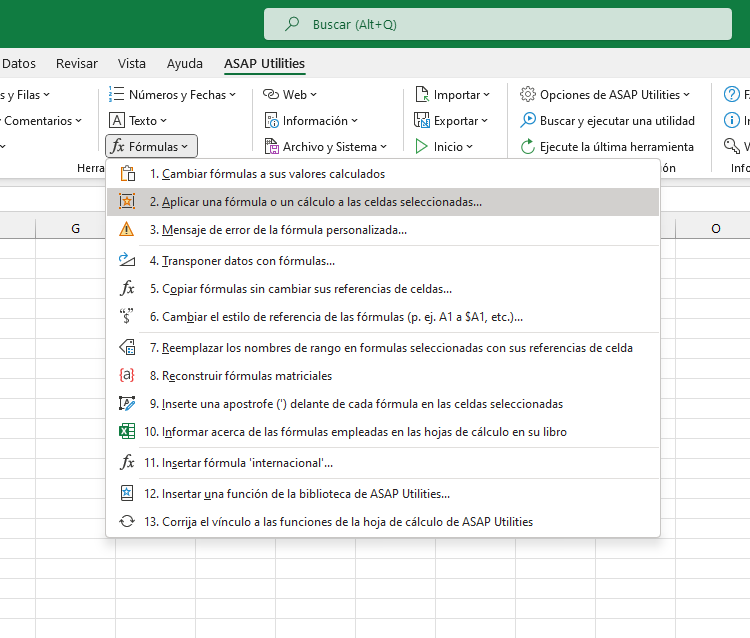Image resolution: width=750 pixels, height=638 pixels.
Task: Click the refresh icon for Corrija el vínculo
Action: pos(127,521)
